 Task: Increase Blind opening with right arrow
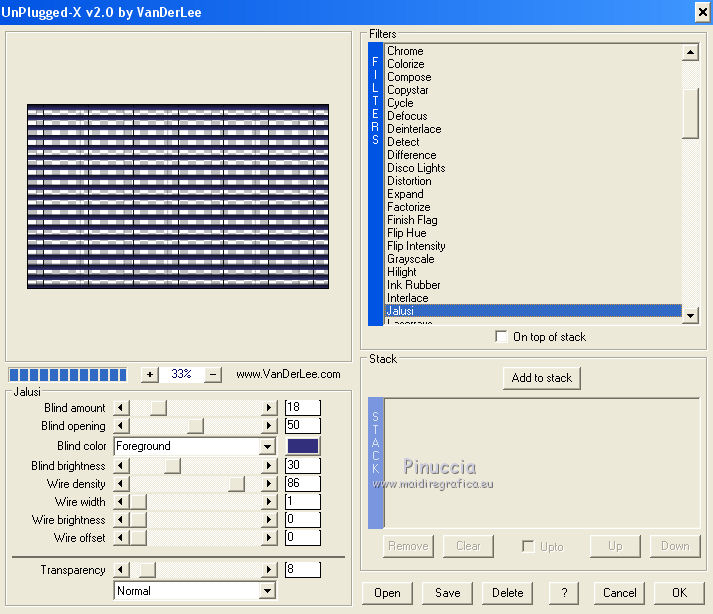(x=269, y=426)
